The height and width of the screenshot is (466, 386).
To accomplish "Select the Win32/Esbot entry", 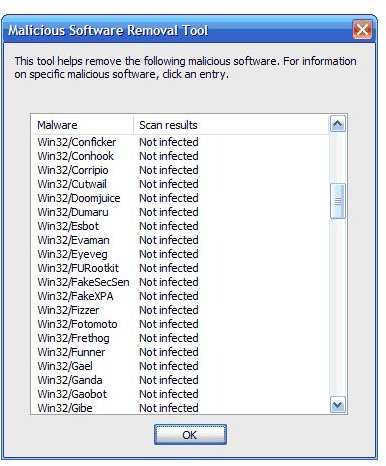I will (x=68, y=226).
